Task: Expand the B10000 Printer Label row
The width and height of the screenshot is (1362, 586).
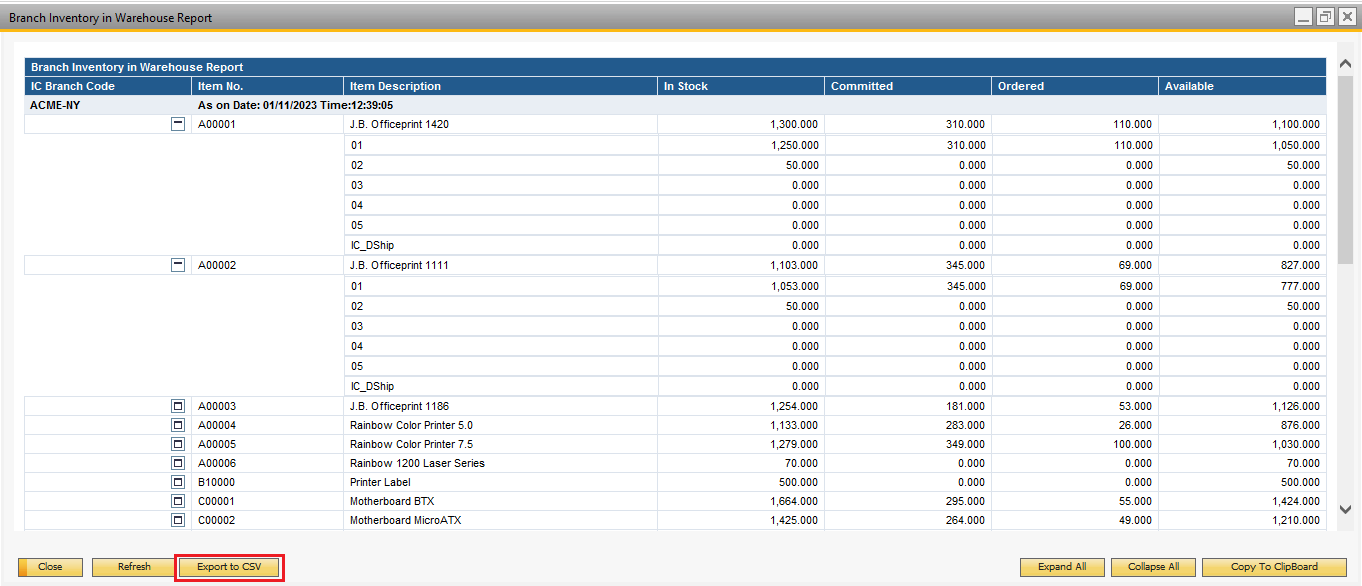Action: tap(179, 482)
